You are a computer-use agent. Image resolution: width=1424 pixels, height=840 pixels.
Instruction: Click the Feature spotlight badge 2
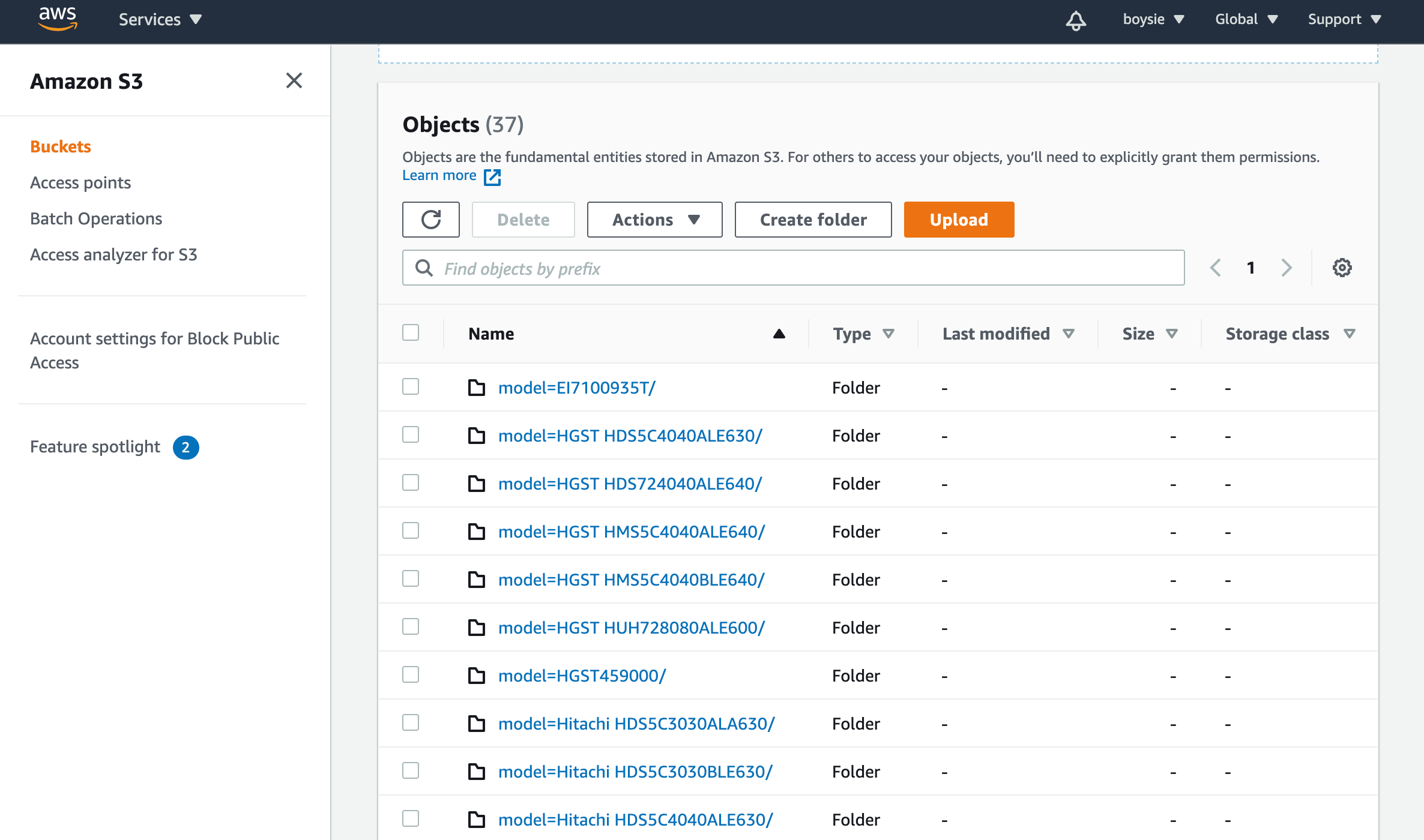coord(186,448)
